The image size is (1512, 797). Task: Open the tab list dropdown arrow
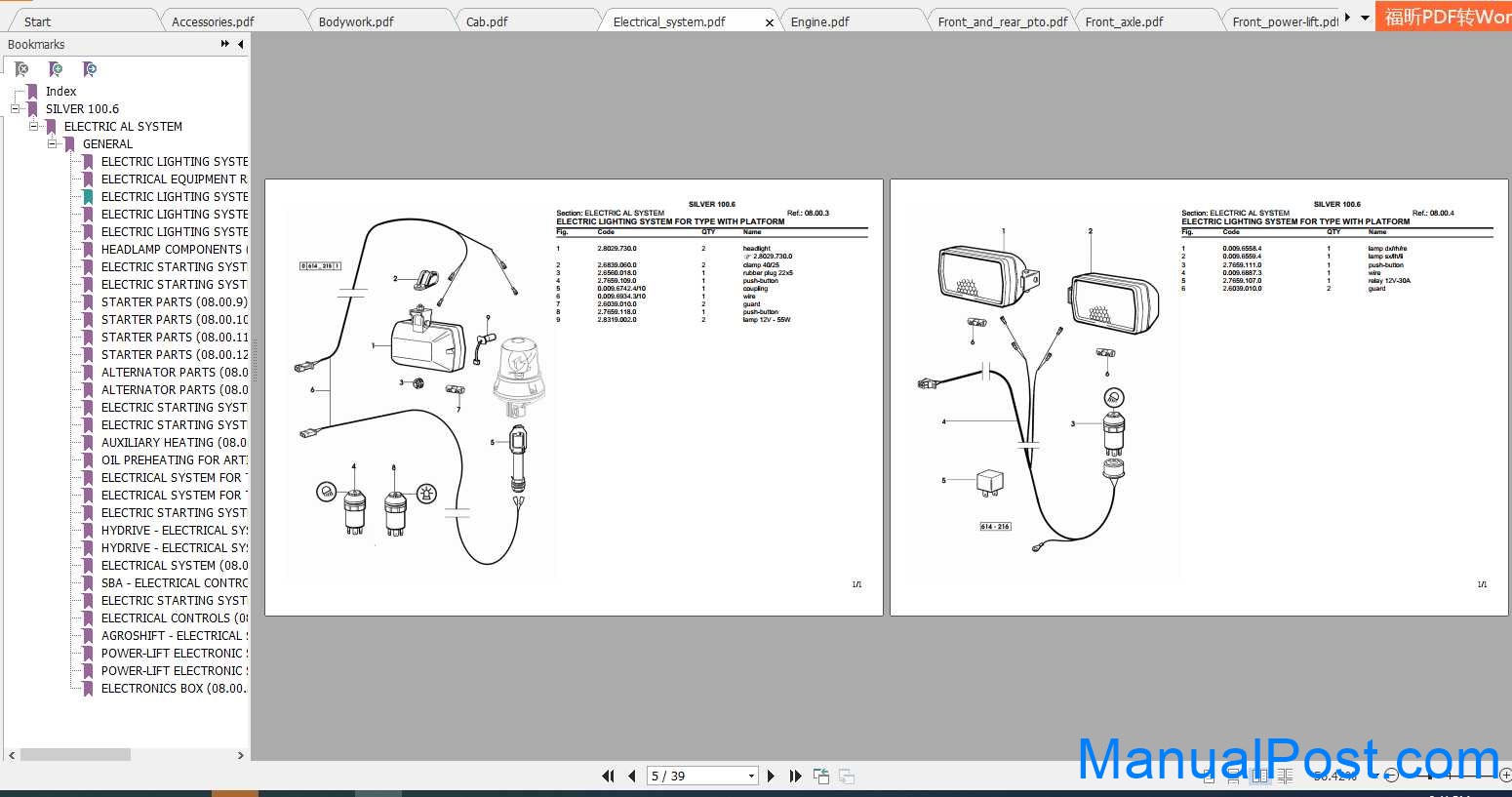(1364, 18)
